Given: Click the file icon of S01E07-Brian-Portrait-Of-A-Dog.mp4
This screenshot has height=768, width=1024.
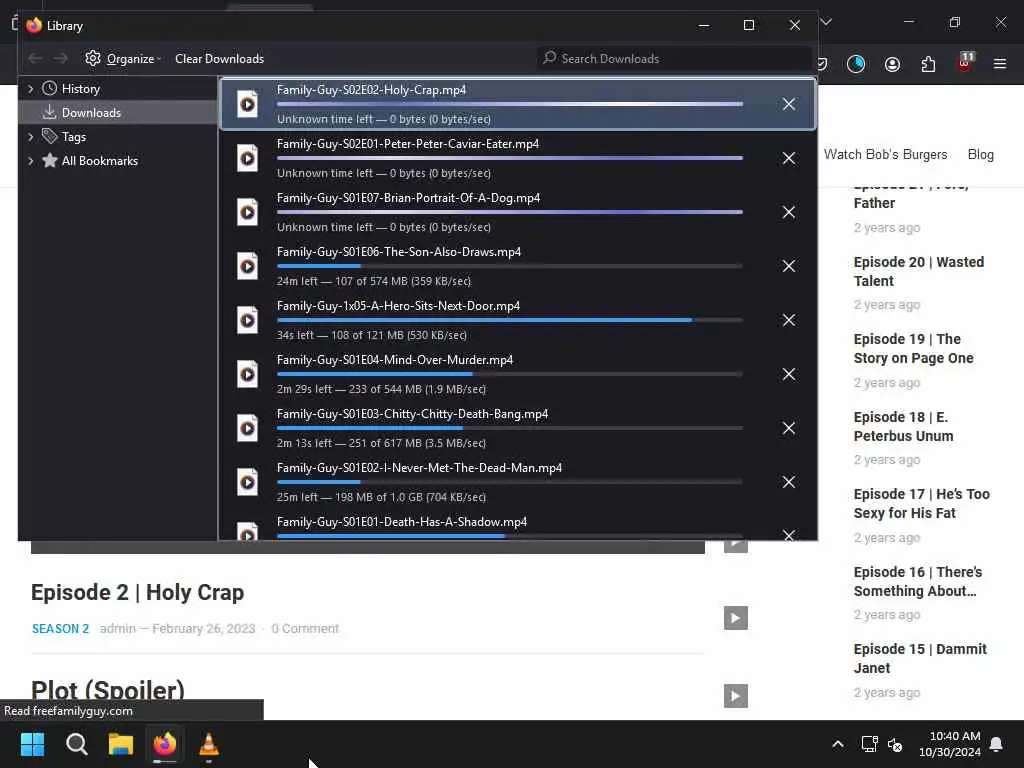Looking at the screenshot, I should (x=248, y=212).
